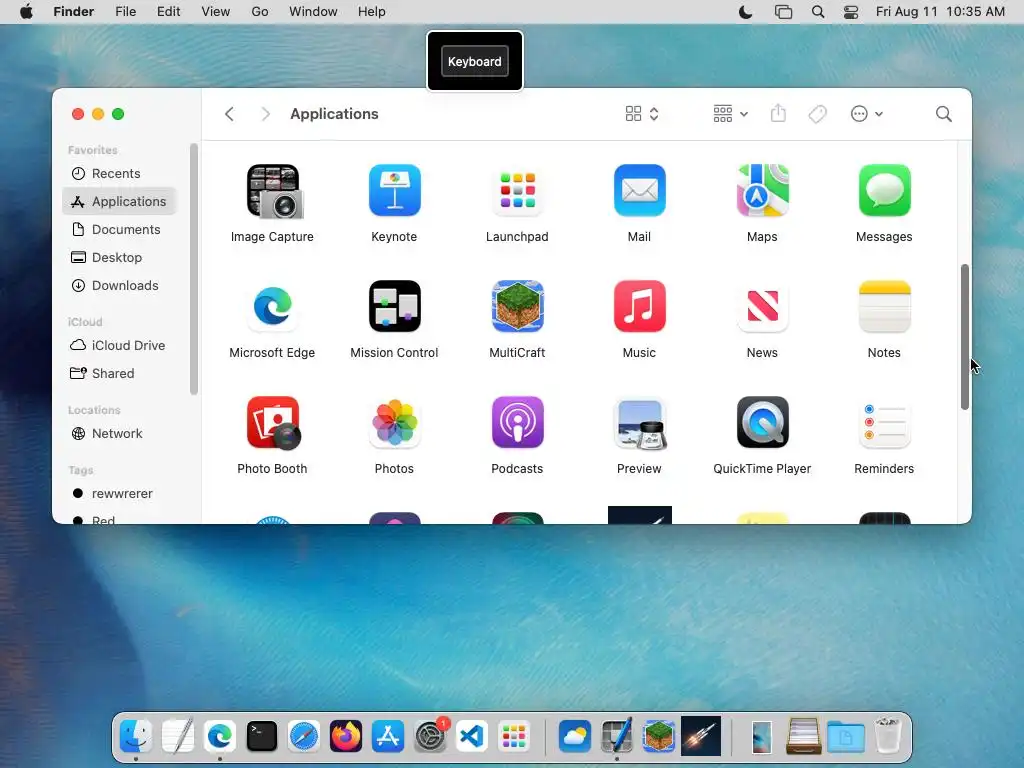Select the Reminders app icon
Screen dimensions: 1024x768
(x=884, y=423)
